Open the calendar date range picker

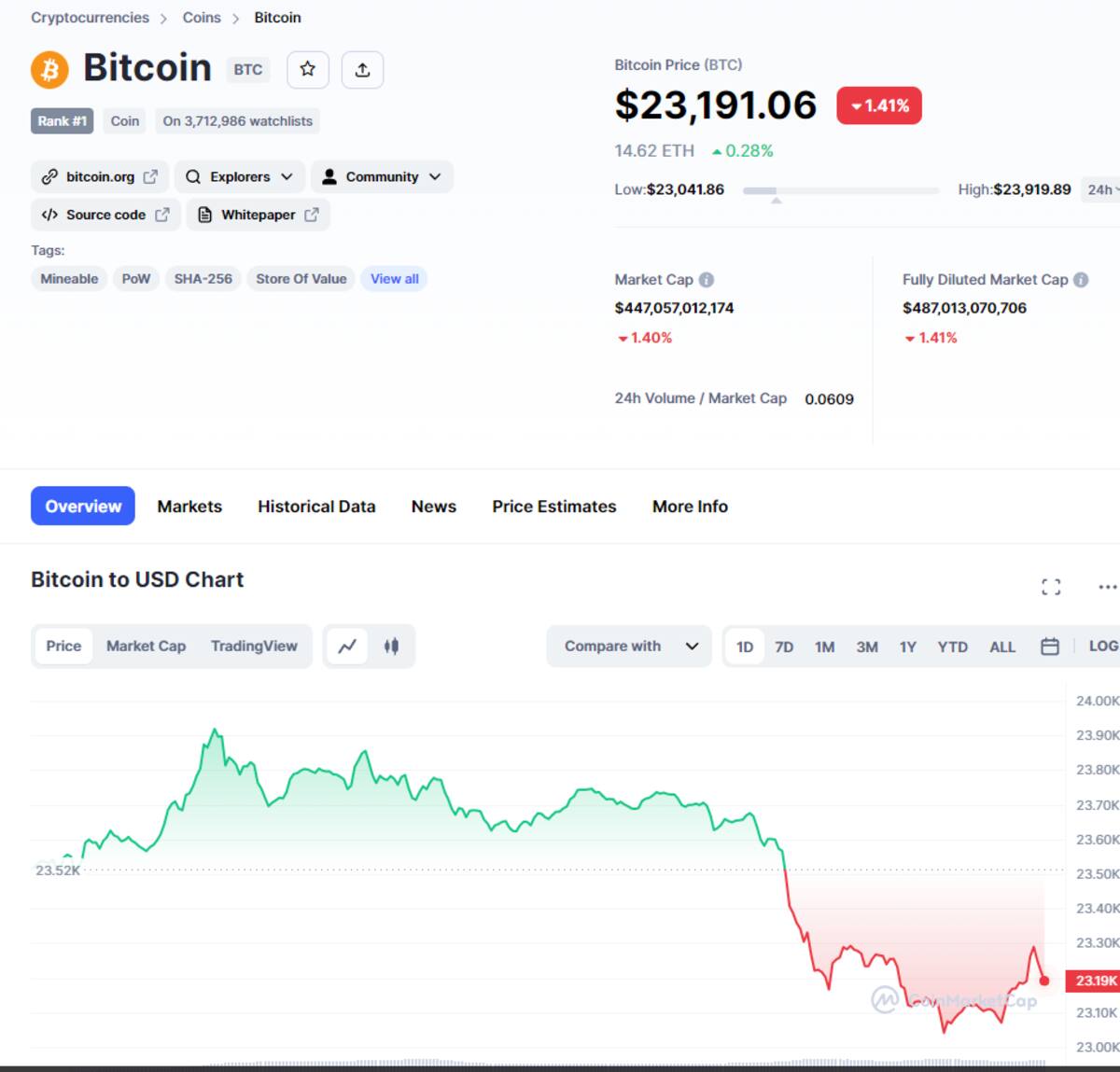1050,647
